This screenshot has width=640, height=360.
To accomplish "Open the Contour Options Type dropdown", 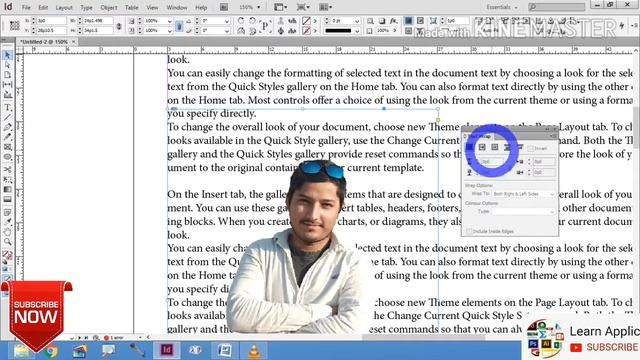I will [x=524, y=212].
